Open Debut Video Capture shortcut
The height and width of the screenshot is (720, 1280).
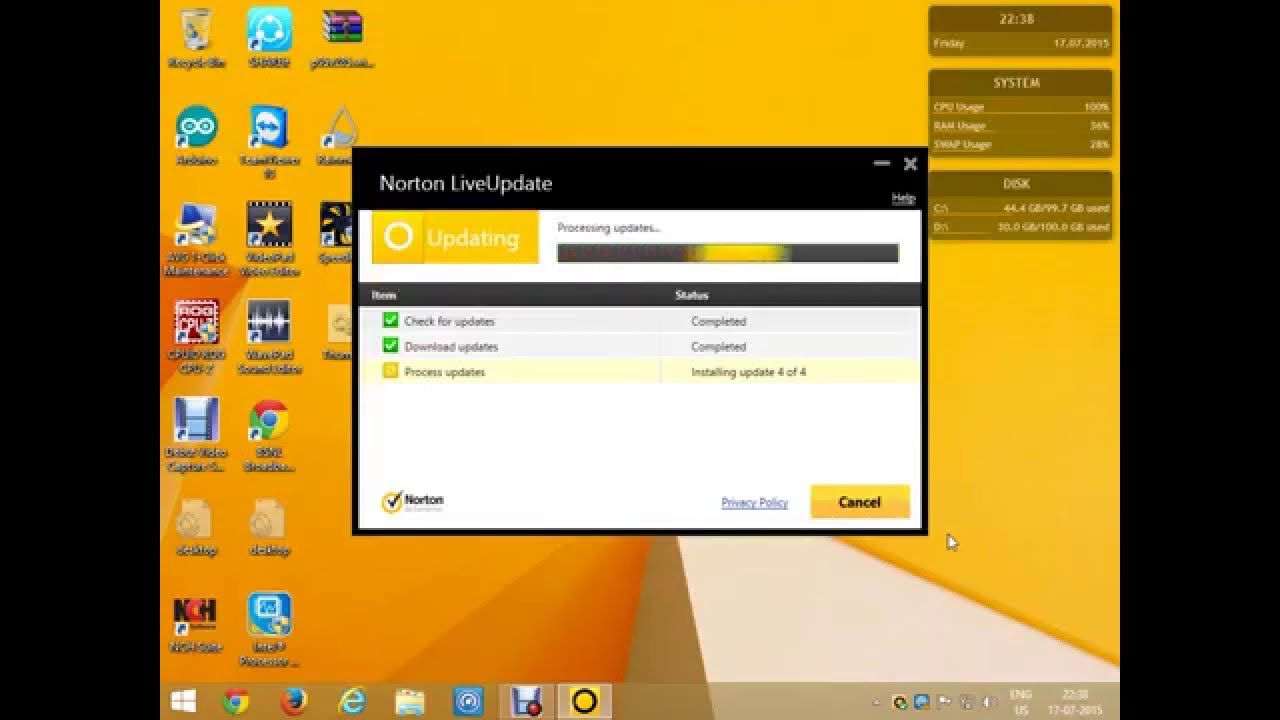(x=197, y=434)
